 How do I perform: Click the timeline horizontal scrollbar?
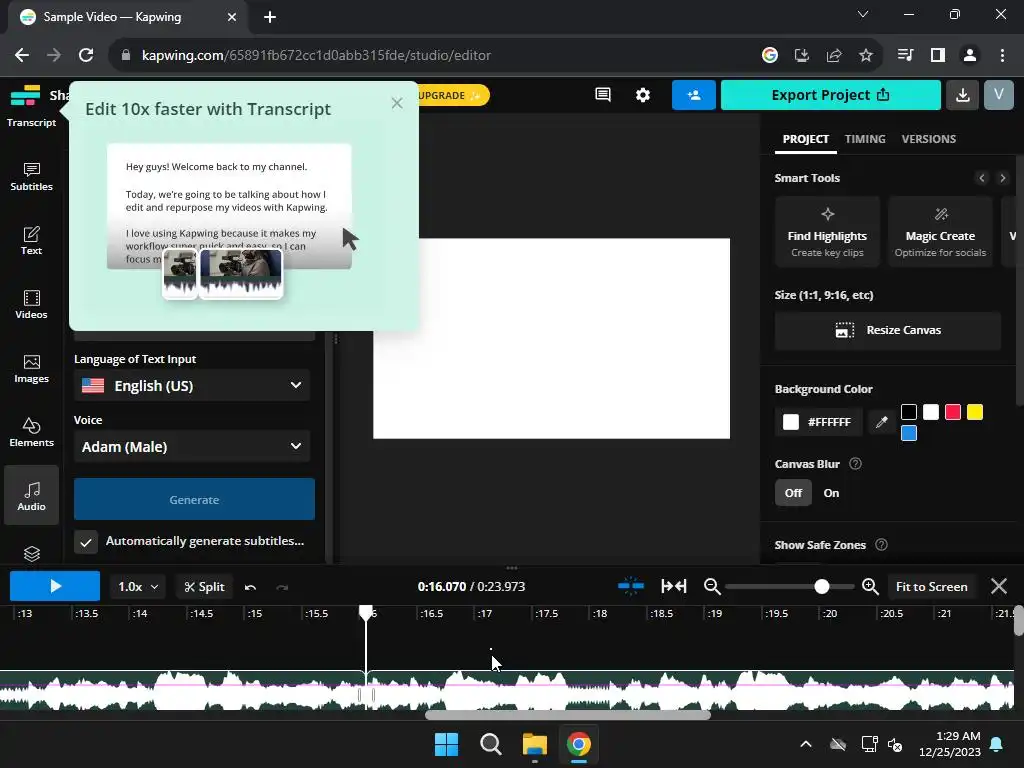568,715
